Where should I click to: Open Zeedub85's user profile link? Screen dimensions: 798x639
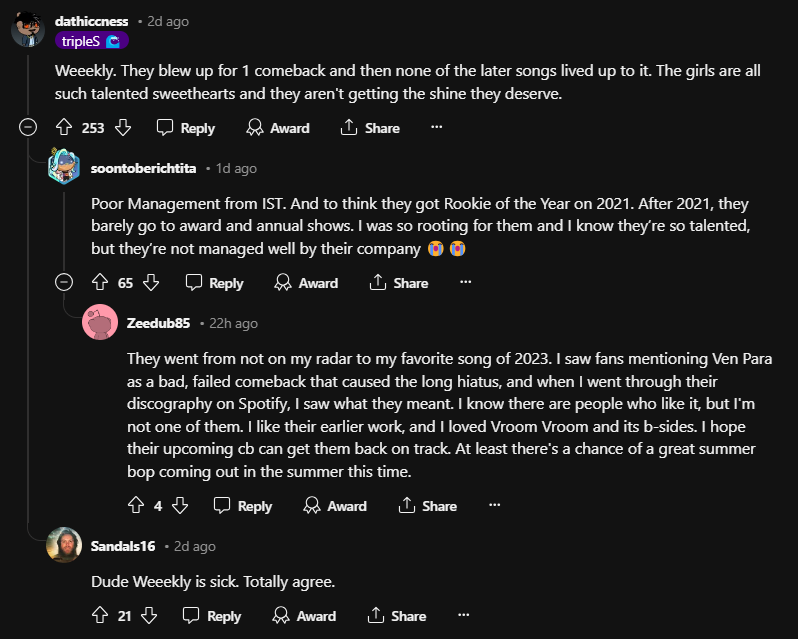159,323
